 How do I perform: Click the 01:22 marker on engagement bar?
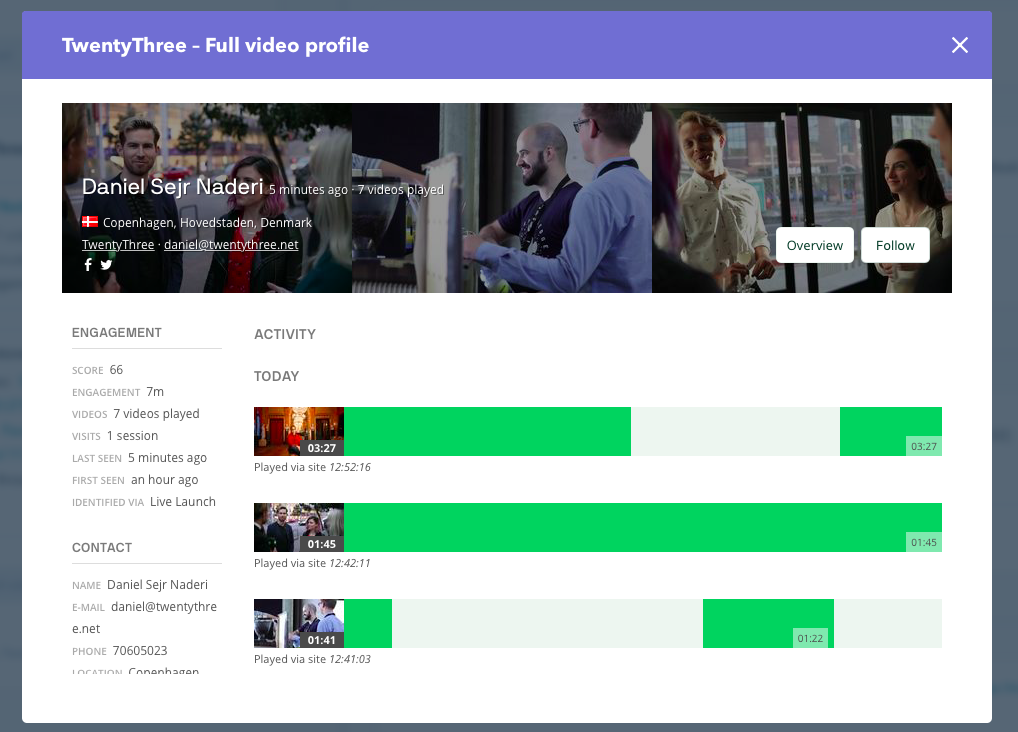[810, 638]
